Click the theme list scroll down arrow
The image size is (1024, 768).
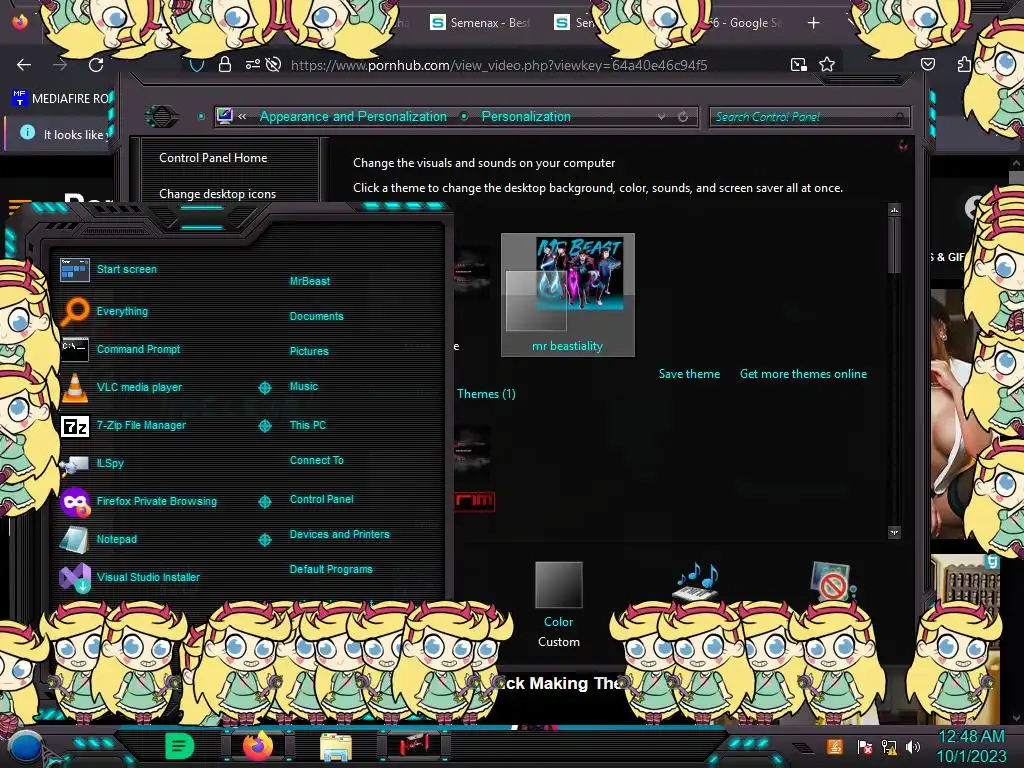(x=894, y=532)
